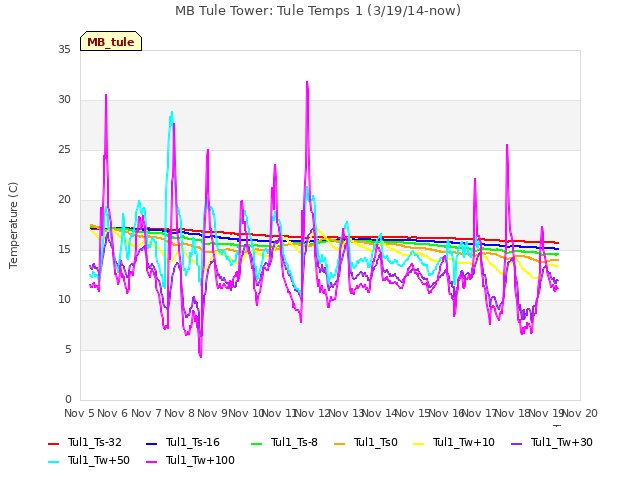Click the magenta peak near 25.5 on Nov 18
640x480 pixels.
[x=507, y=145]
